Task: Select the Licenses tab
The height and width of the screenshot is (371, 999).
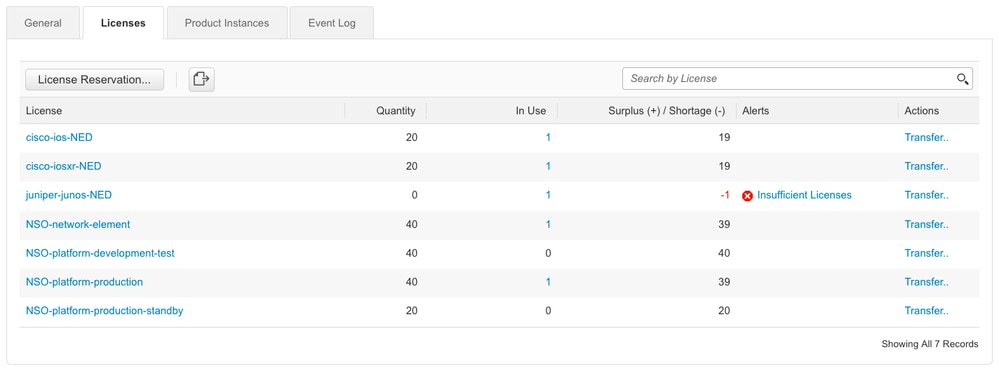Action: pyautogui.click(x=123, y=23)
